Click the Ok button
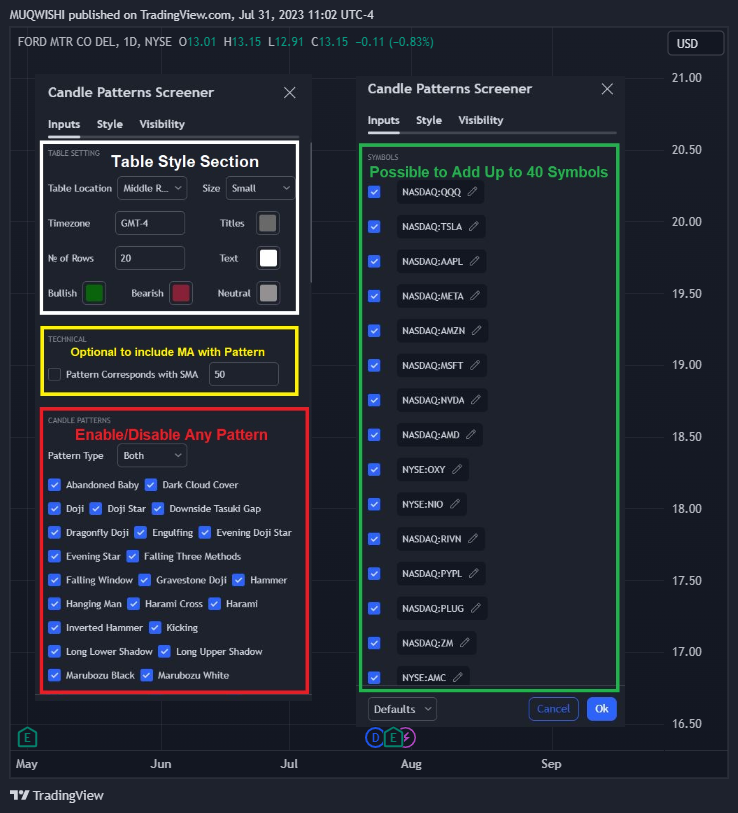 coord(602,709)
